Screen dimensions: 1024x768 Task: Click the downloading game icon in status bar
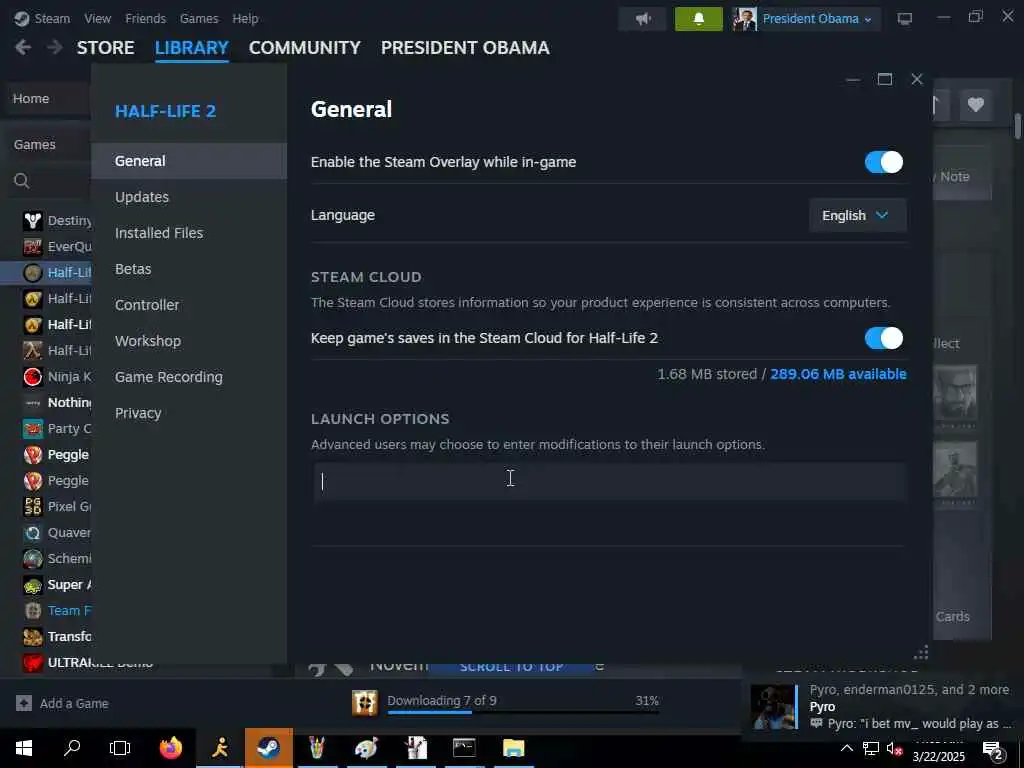[x=364, y=703]
